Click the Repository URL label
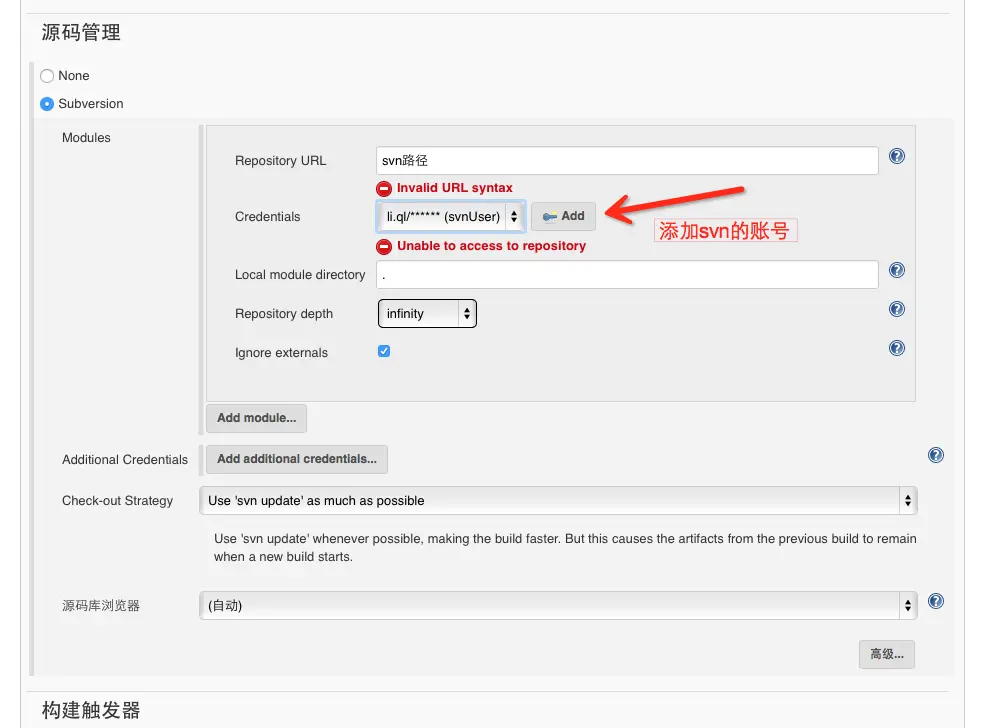This screenshot has height=728, width=992. click(x=280, y=161)
